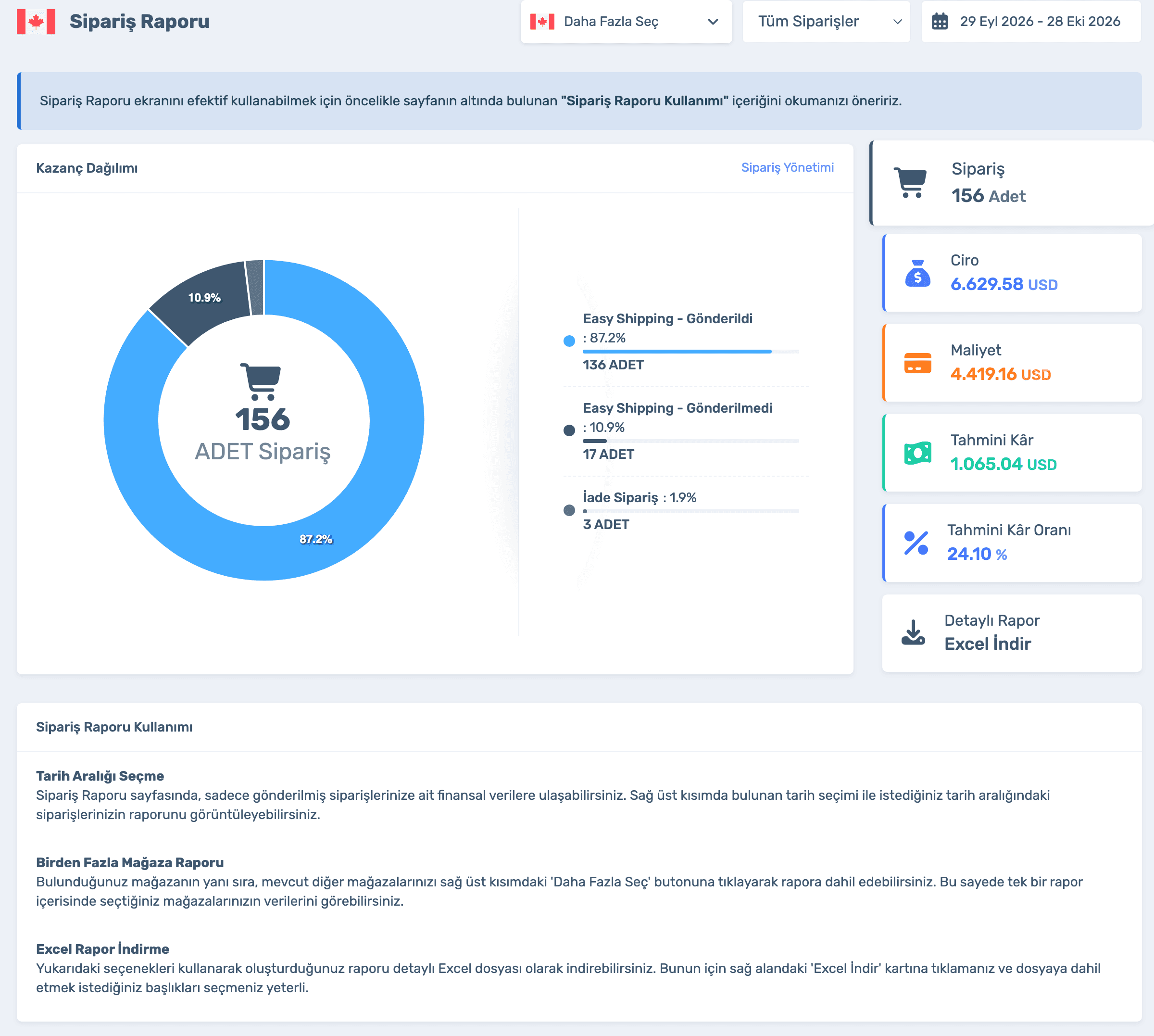Open the Daha Fazla Seç store dropdown

(x=626, y=22)
